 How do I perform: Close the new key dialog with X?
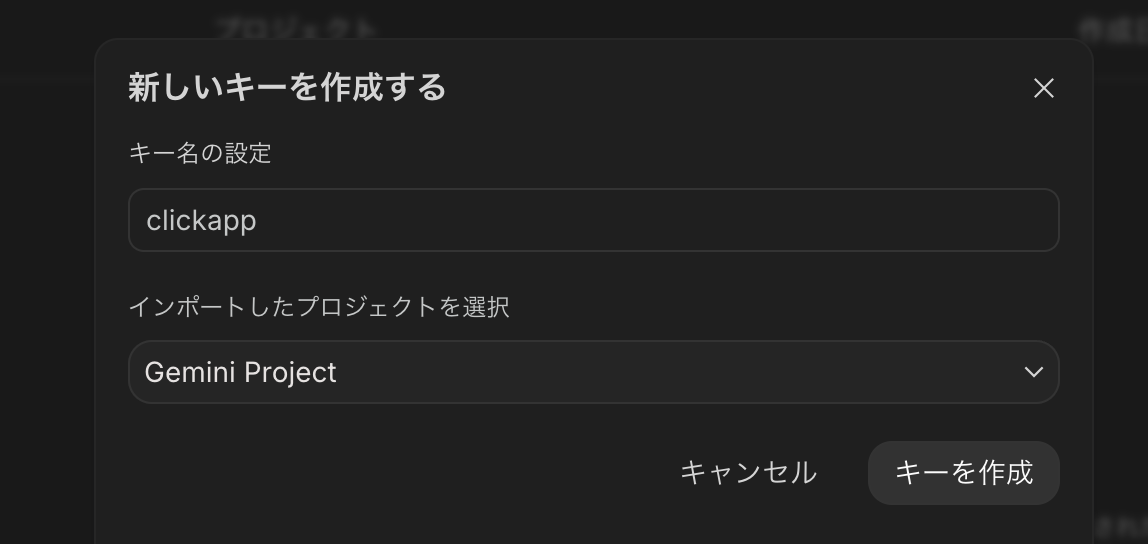point(1043,88)
